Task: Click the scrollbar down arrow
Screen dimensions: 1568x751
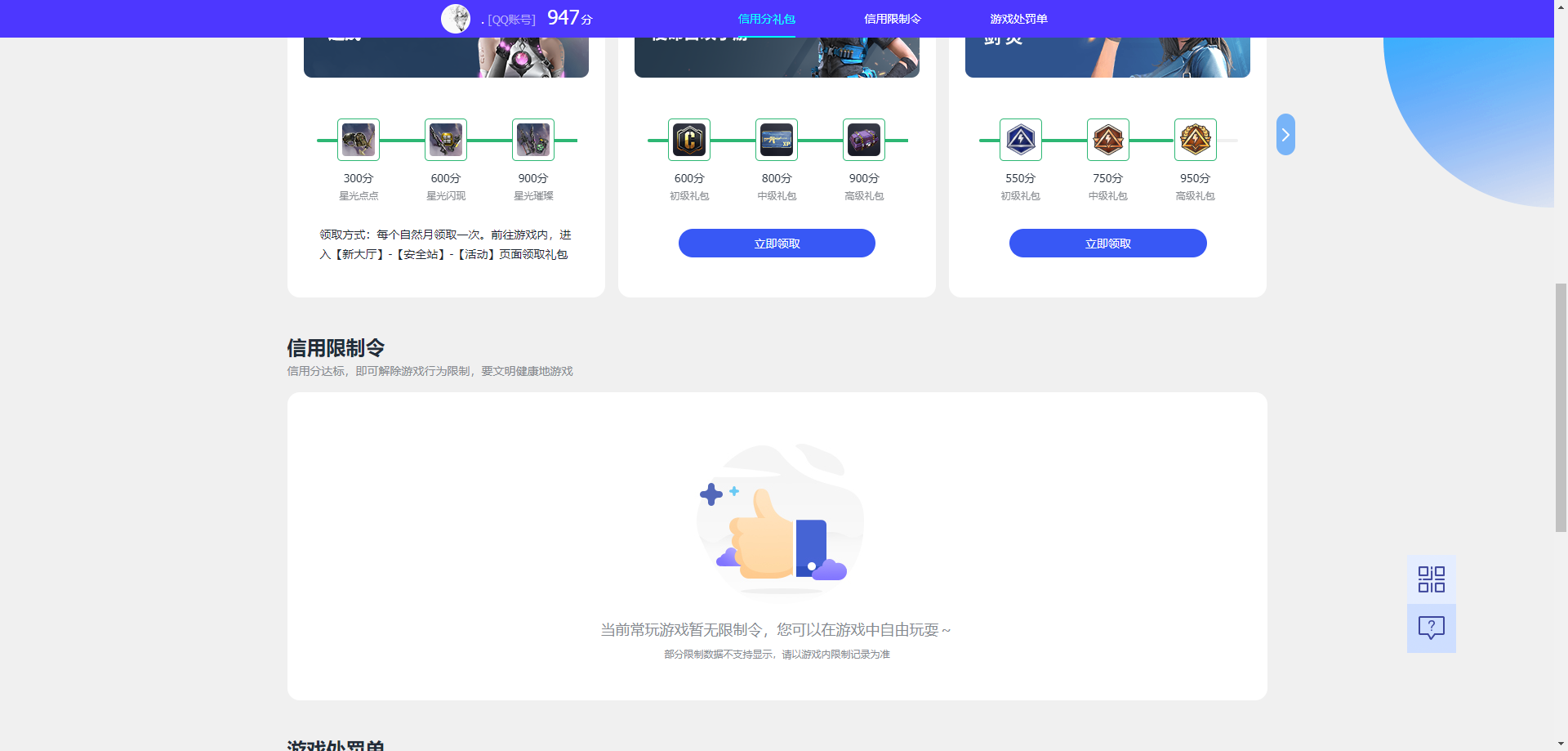Action: click(x=1560, y=742)
